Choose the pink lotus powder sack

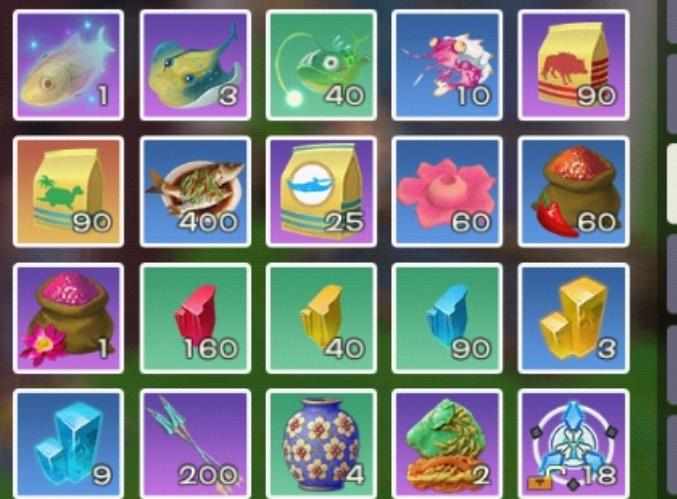pyautogui.click(x=68, y=318)
